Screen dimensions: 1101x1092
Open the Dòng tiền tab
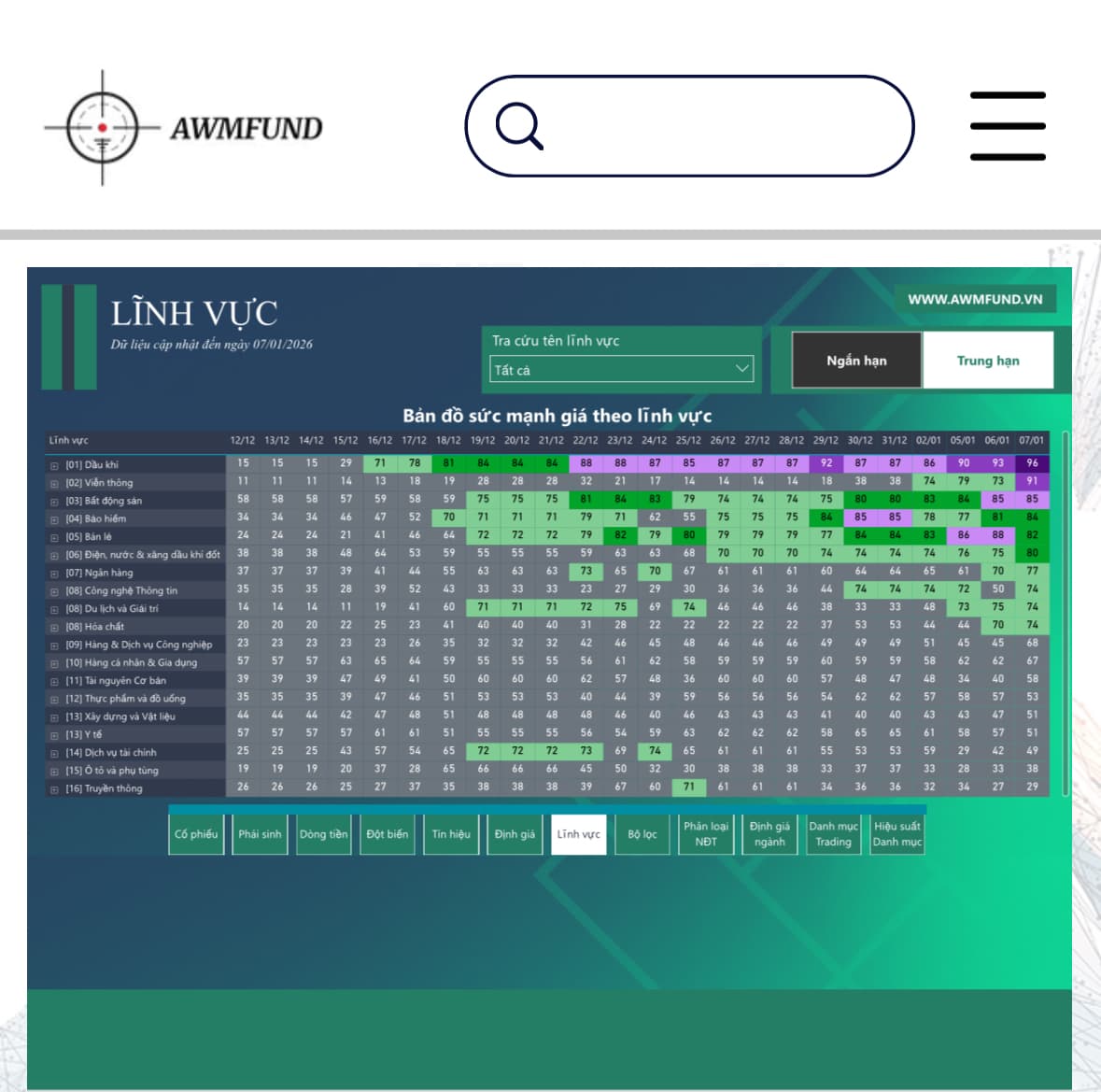(324, 834)
